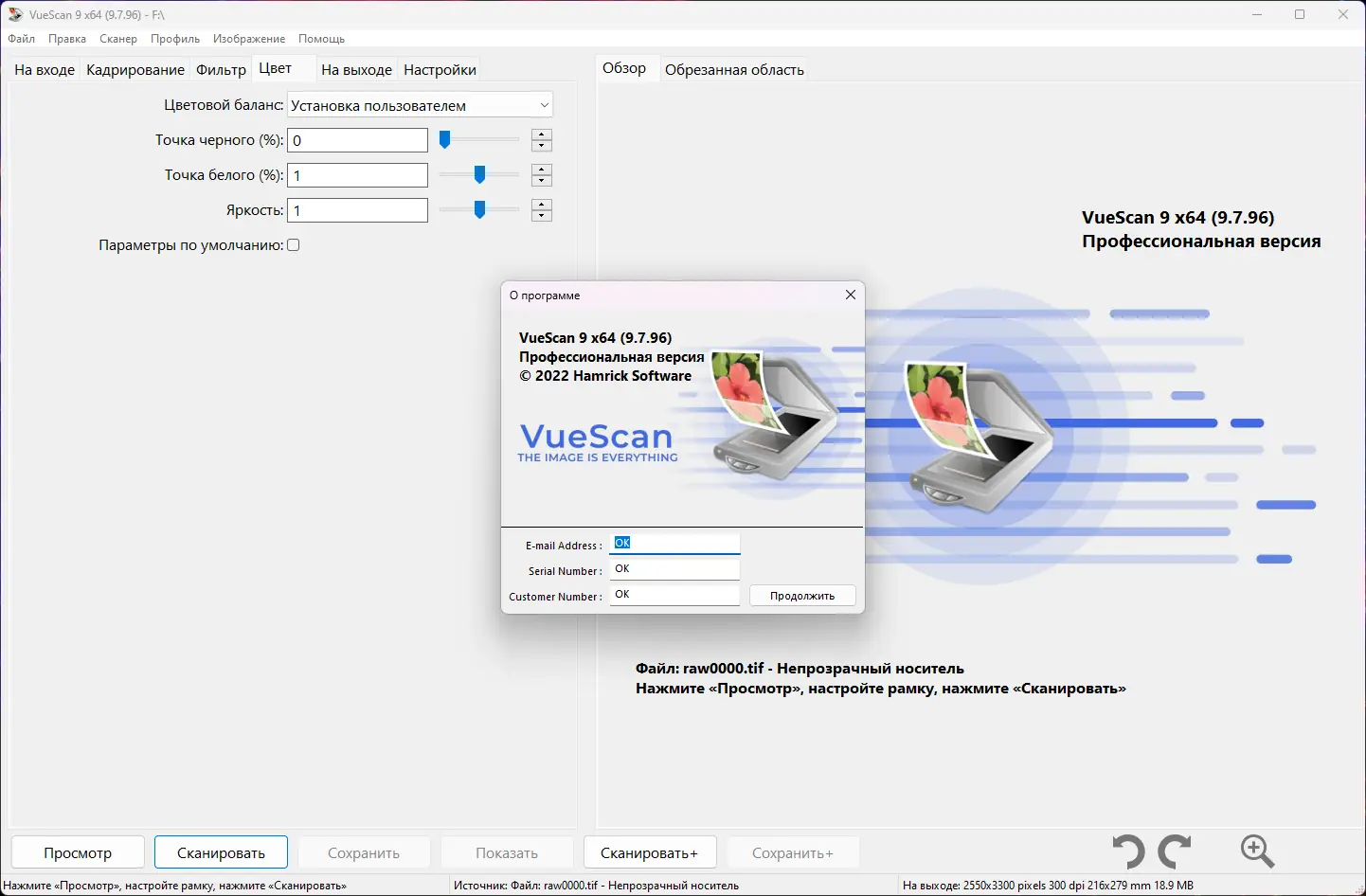Switch to the На выходе tab
The image size is (1366, 896).
[x=356, y=70]
